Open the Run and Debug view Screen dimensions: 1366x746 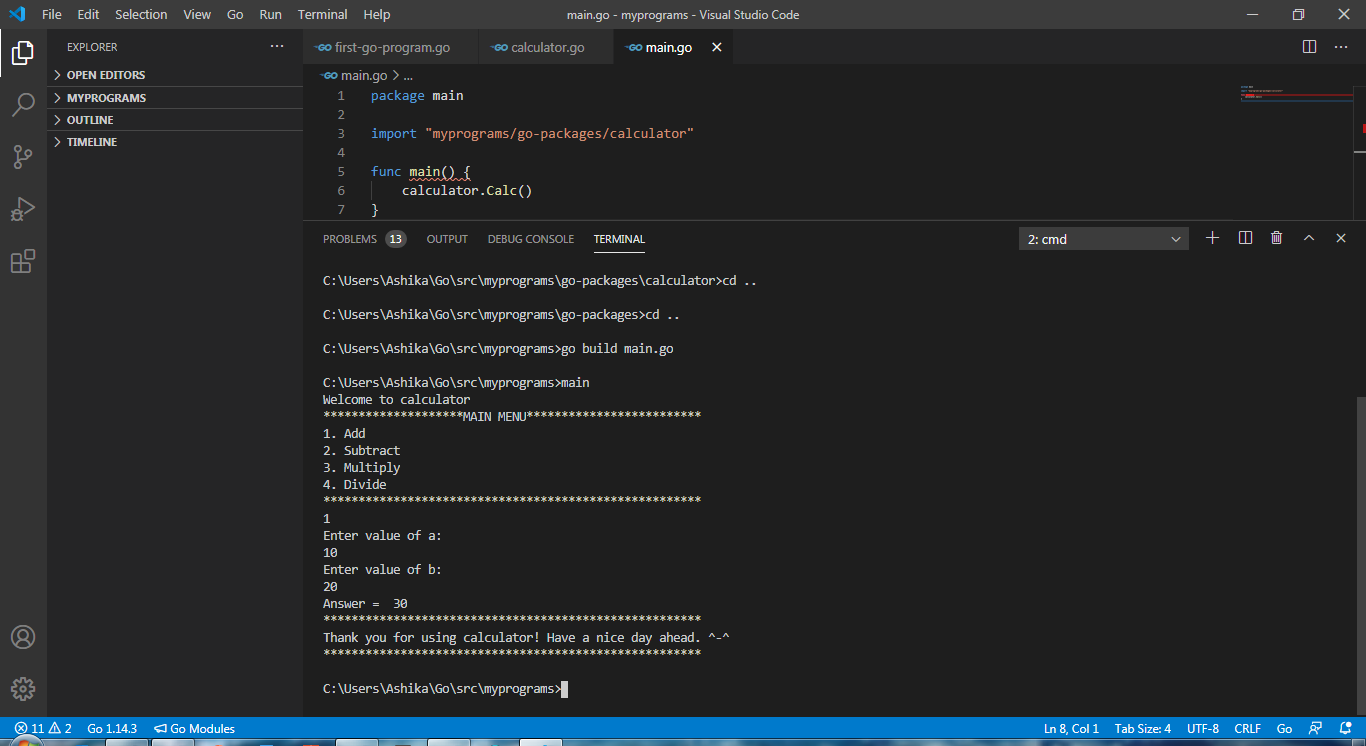coord(23,209)
